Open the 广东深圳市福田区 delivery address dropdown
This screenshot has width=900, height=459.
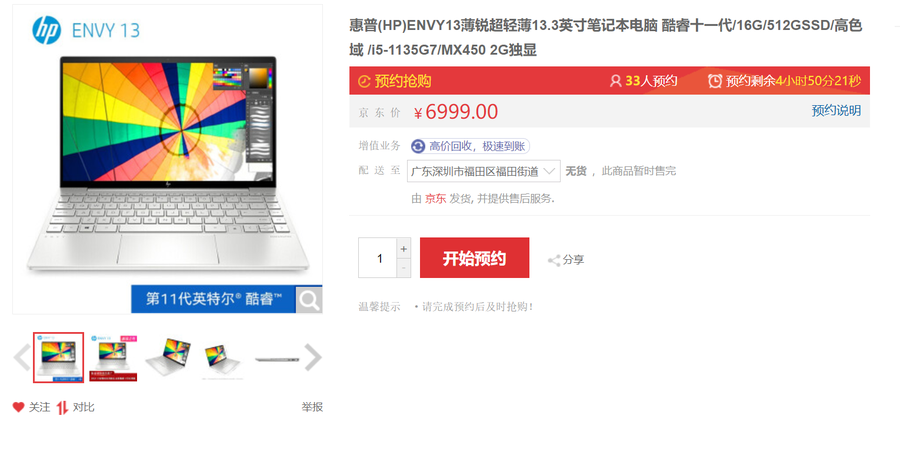pyautogui.click(x=483, y=171)
